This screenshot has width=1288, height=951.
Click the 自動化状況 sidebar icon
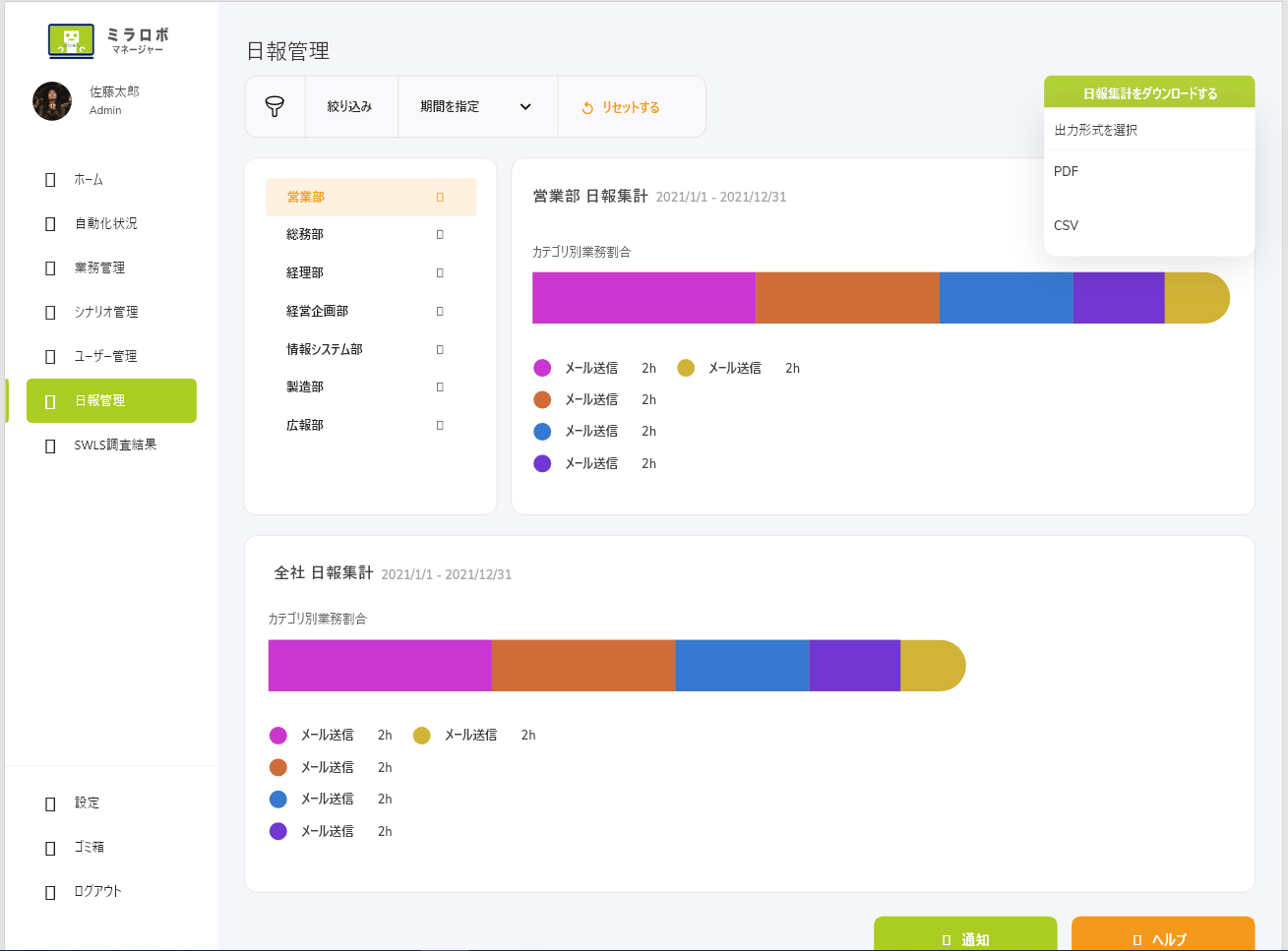click(50, 224)
